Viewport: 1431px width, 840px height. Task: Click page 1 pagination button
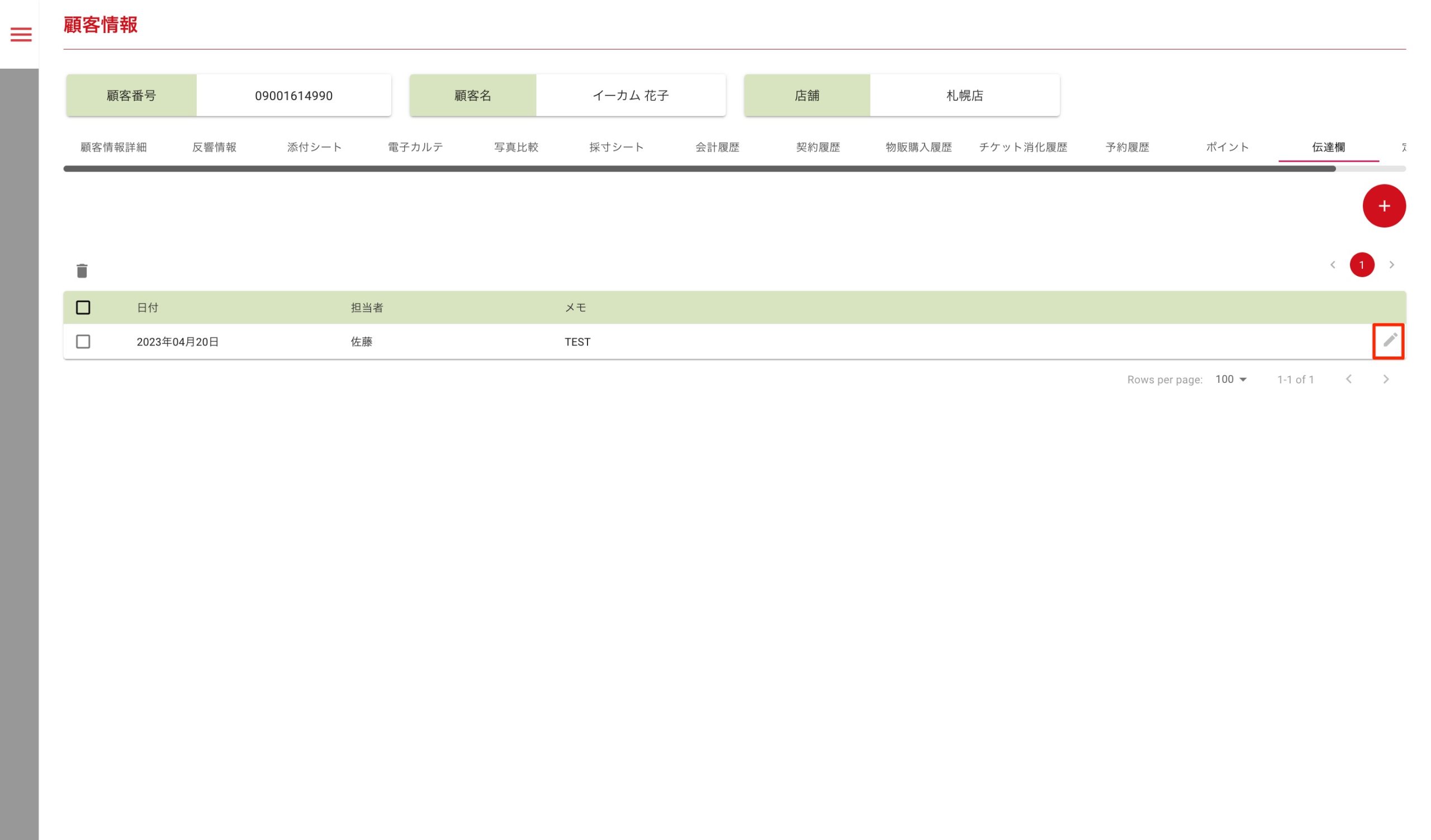pos(1361,265)
